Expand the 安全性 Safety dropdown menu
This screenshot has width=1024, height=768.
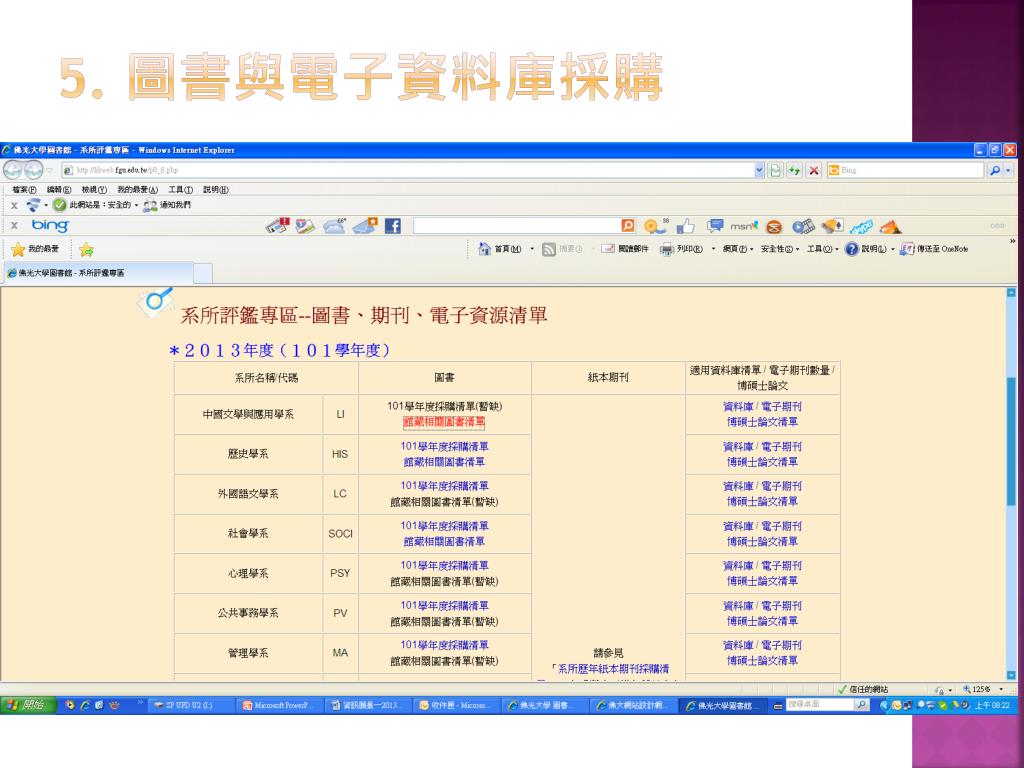[780, 249]
